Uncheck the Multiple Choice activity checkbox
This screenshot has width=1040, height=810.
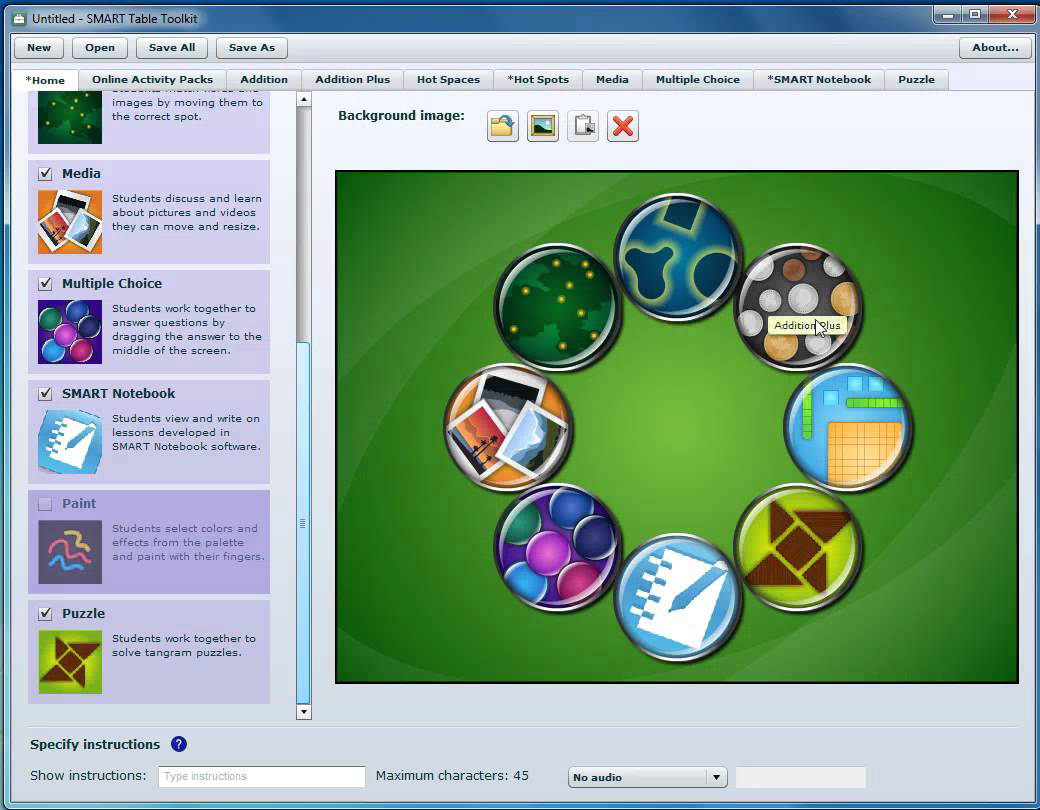tap(45, 284)
